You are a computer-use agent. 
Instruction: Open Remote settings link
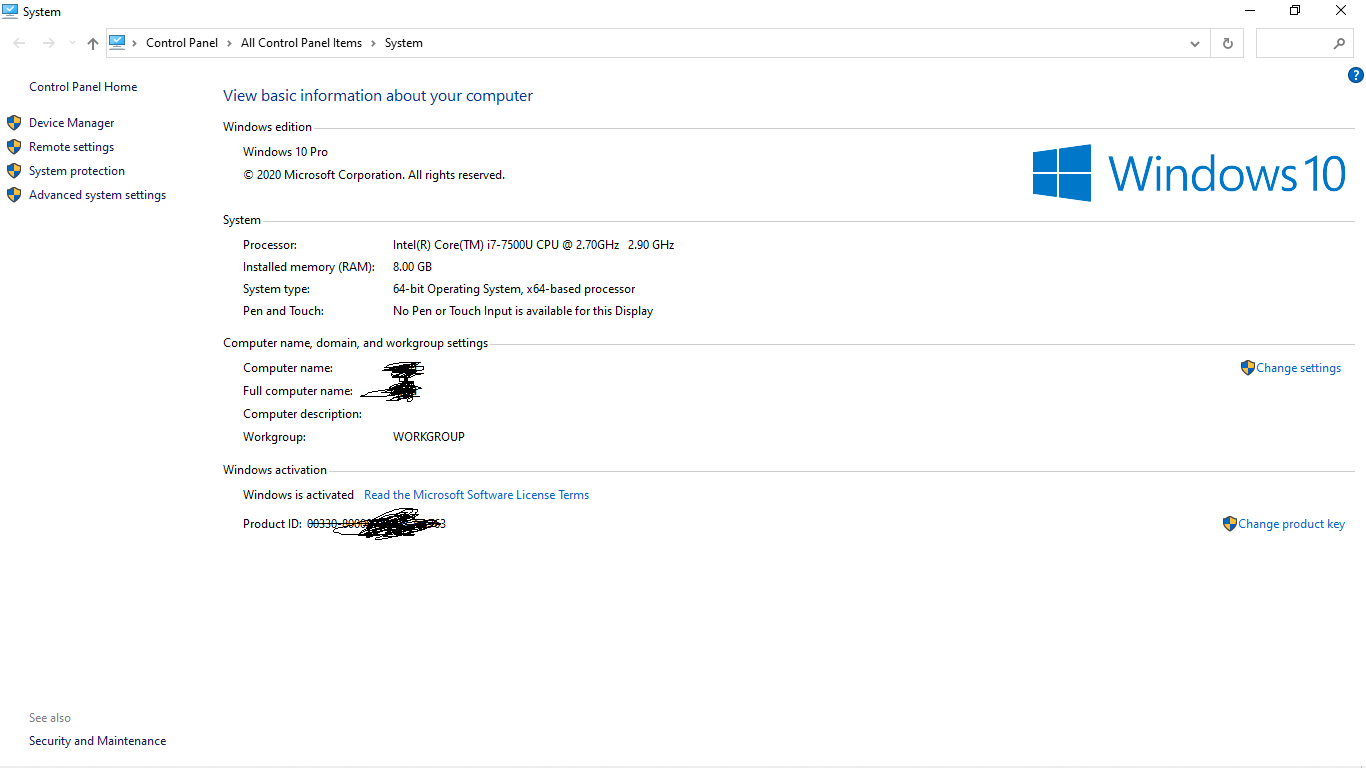[x=71, y=147]
